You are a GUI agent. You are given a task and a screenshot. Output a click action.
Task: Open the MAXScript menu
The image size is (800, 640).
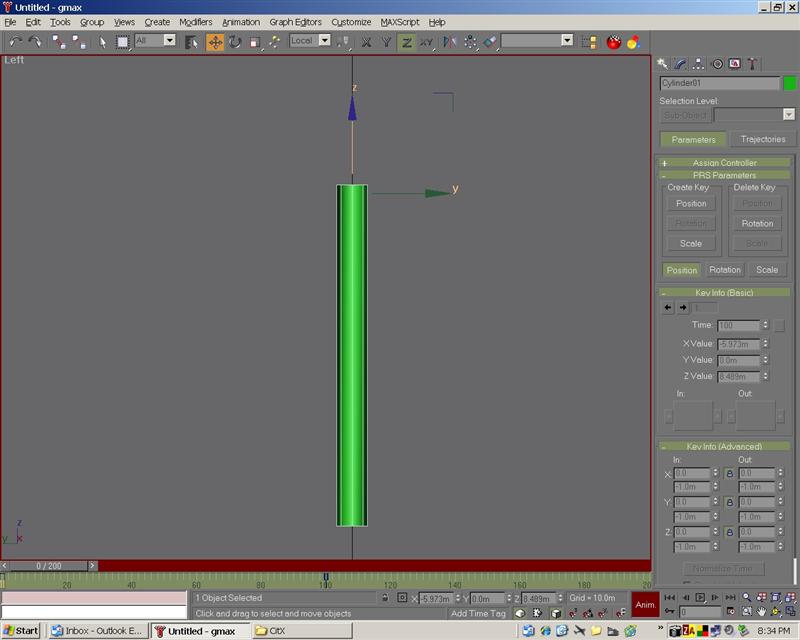coord(399,22)
